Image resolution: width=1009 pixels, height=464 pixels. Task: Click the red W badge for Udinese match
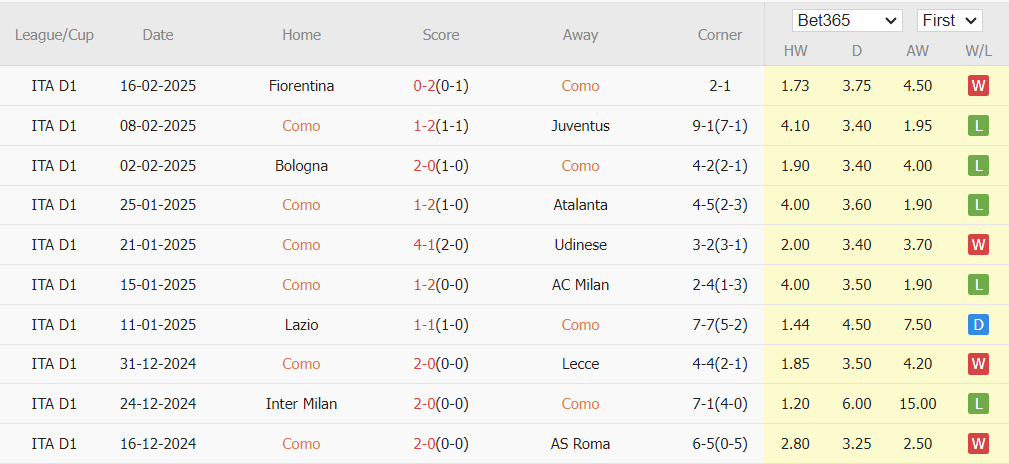(x=978, y=245)
